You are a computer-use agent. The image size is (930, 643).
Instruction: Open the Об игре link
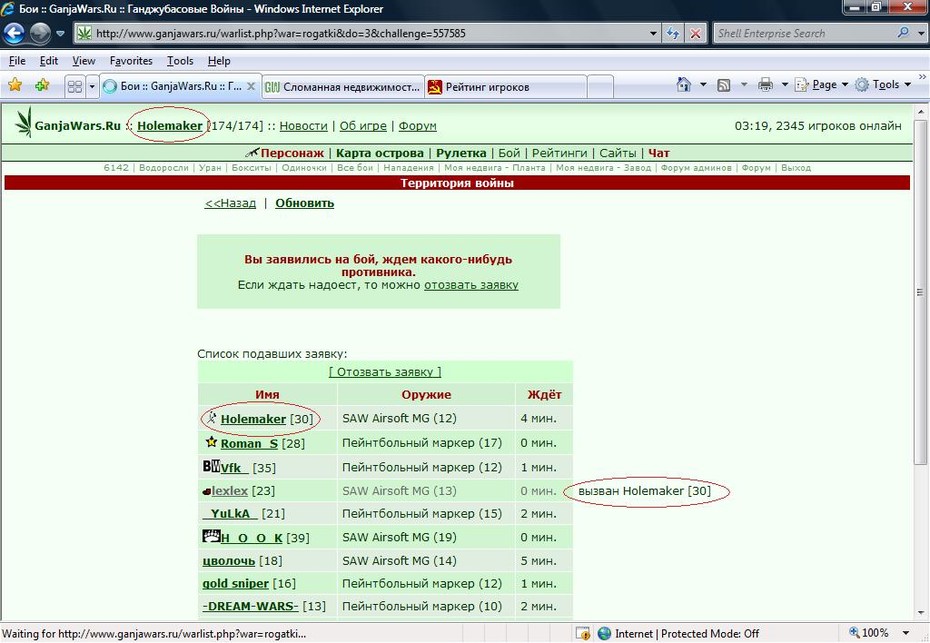pyautogui.click(x=363, y=126)
